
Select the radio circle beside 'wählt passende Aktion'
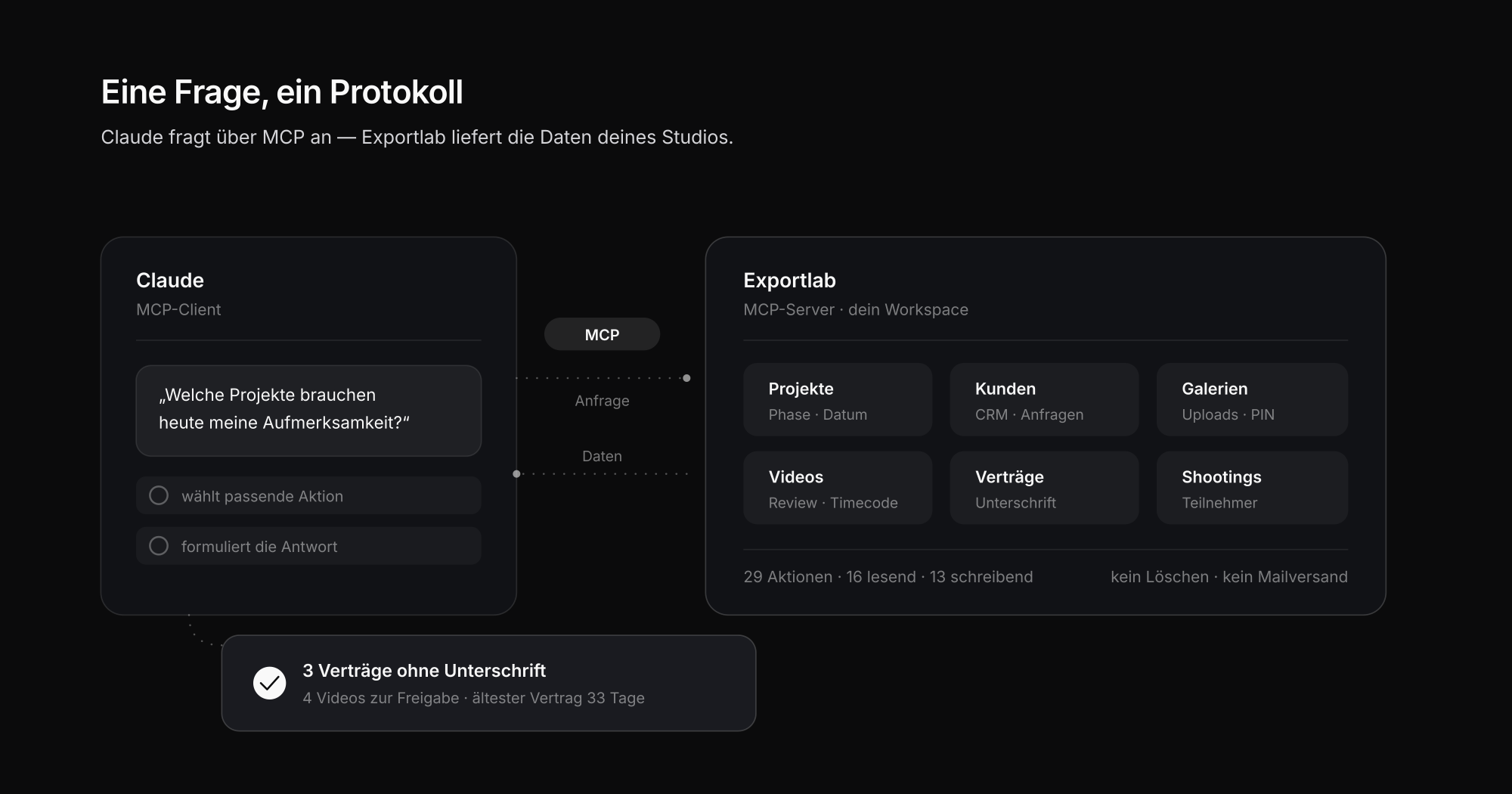point(159,495)
